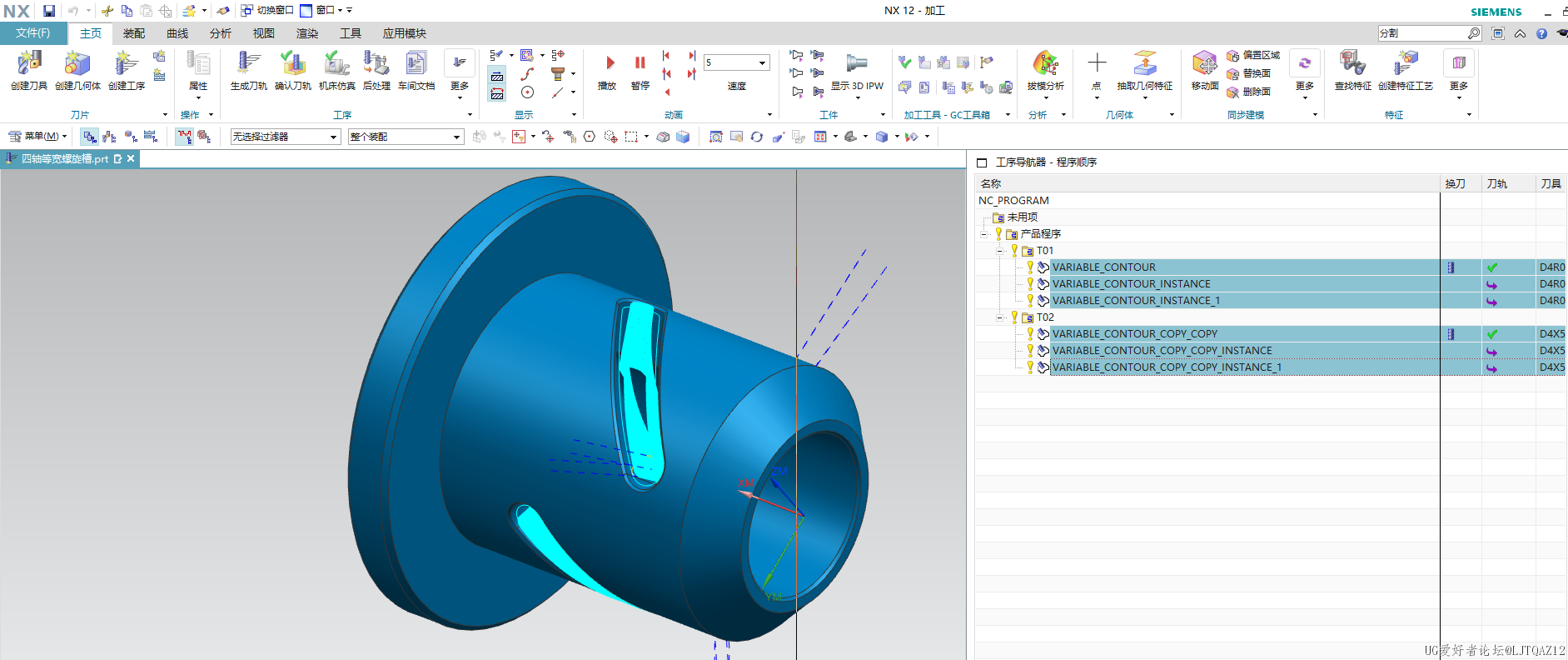The image size is (1568, 660).
Task: Run 后处理 post process
Action: click(x=376, y=69)
